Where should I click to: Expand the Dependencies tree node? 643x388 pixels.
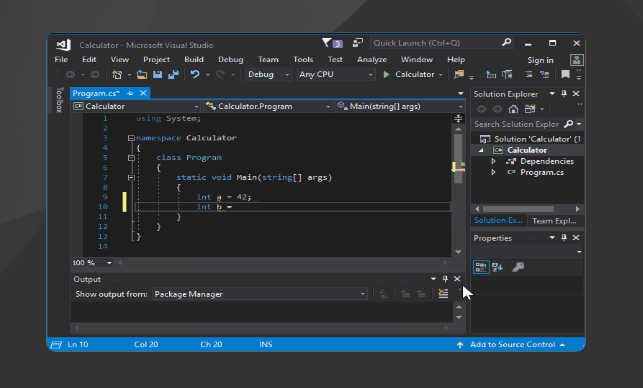[493, 161]
